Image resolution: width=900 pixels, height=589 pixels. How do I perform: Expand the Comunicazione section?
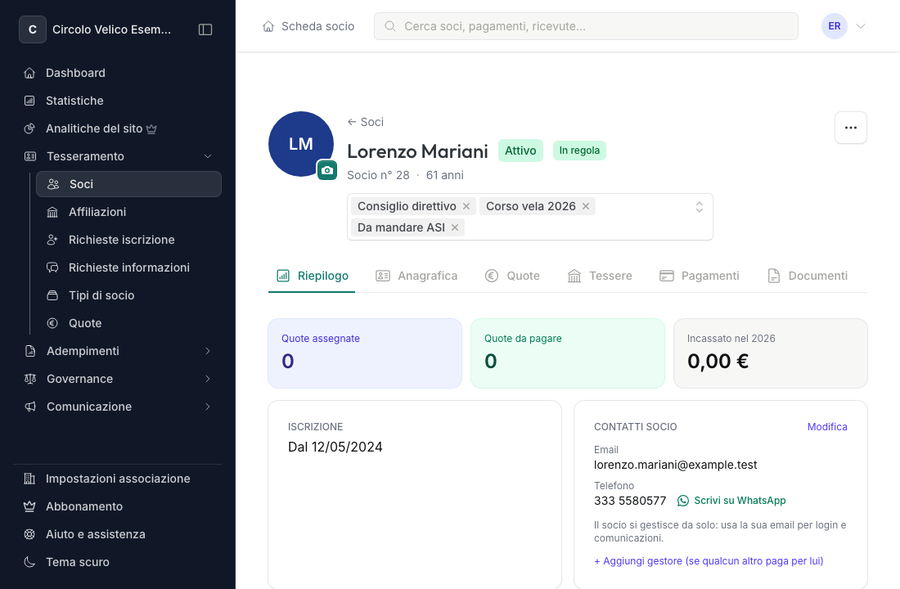pos(208,406)
